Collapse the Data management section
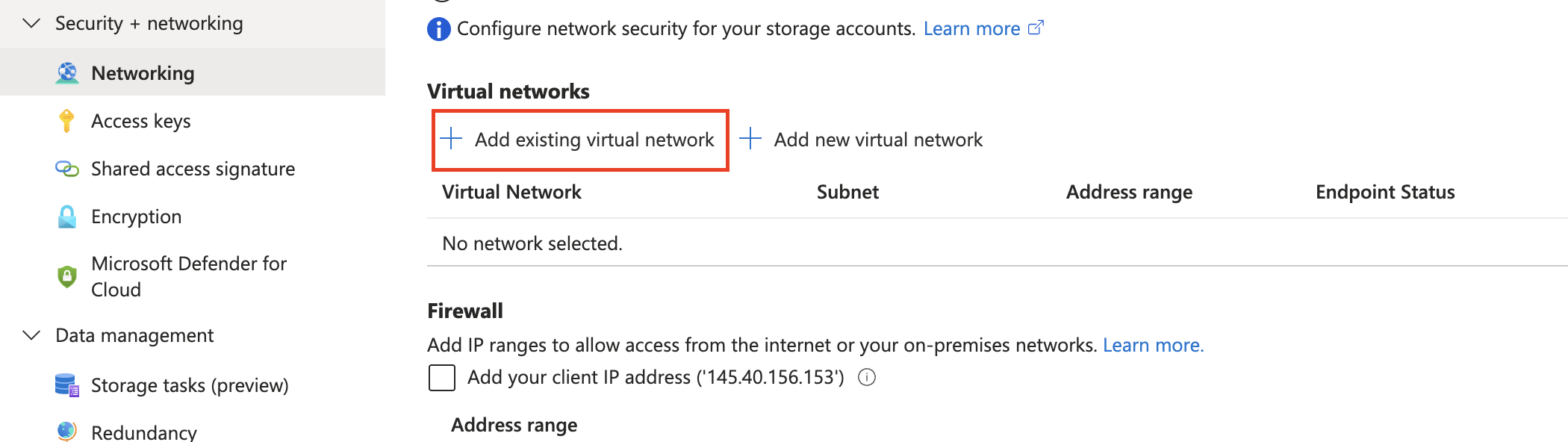This screenshot has height=442, width=1568. [x=31, y=335]
